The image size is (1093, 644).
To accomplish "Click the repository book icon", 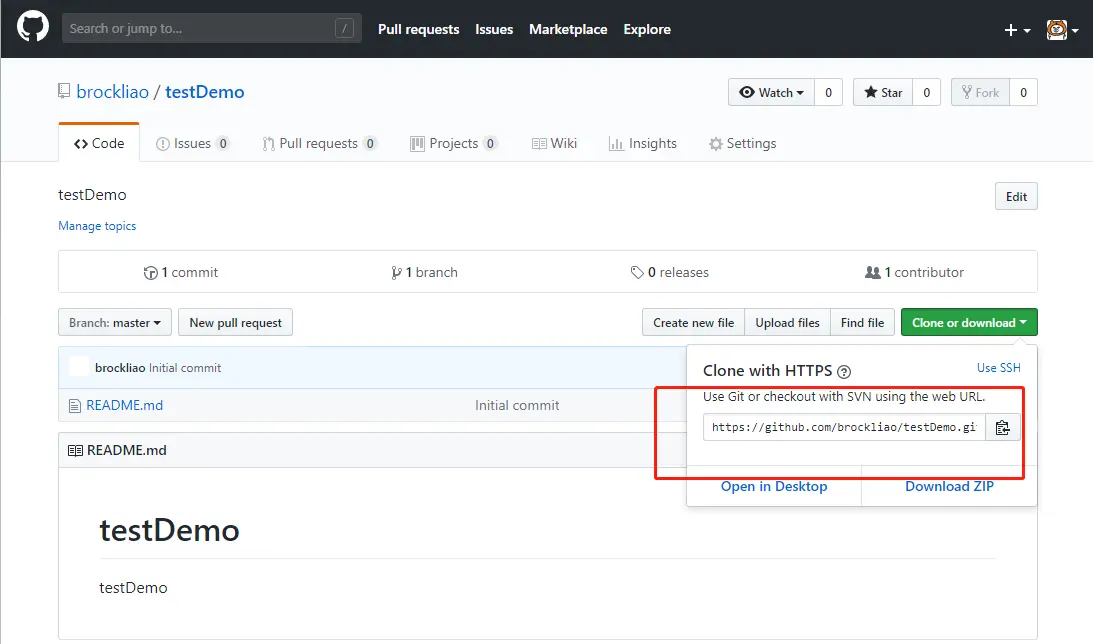I will coord(64,91).
